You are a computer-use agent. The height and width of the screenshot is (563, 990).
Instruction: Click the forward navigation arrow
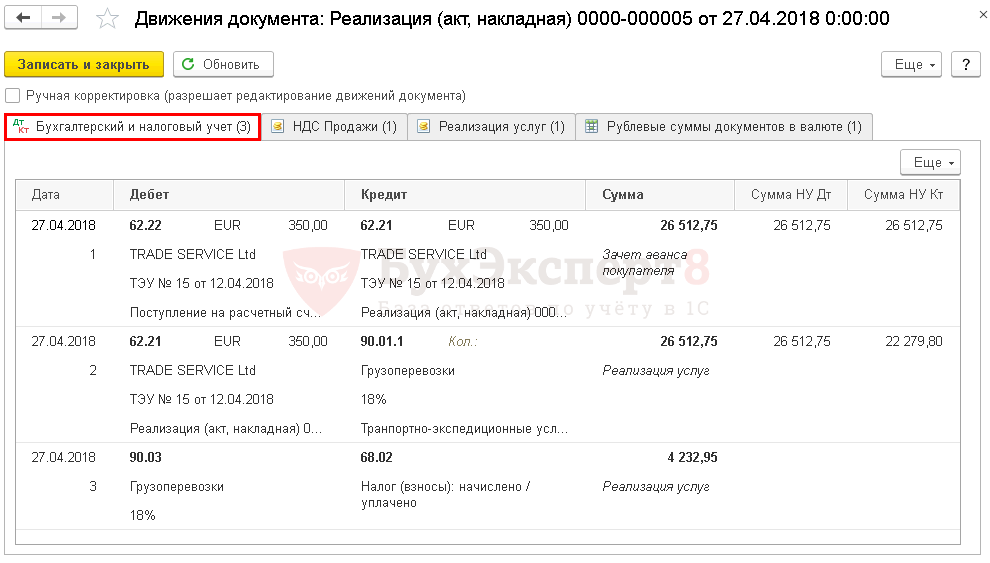click(x=59, y=19)
